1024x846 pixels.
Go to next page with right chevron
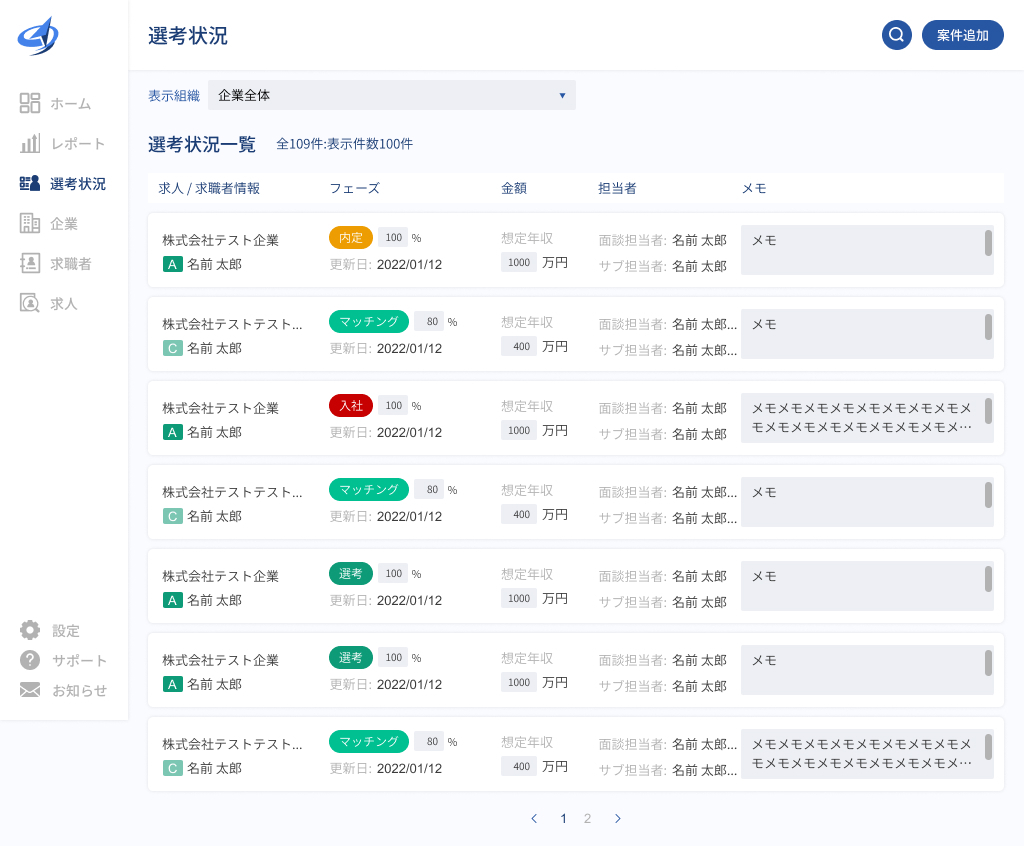[x=618, y=818]
